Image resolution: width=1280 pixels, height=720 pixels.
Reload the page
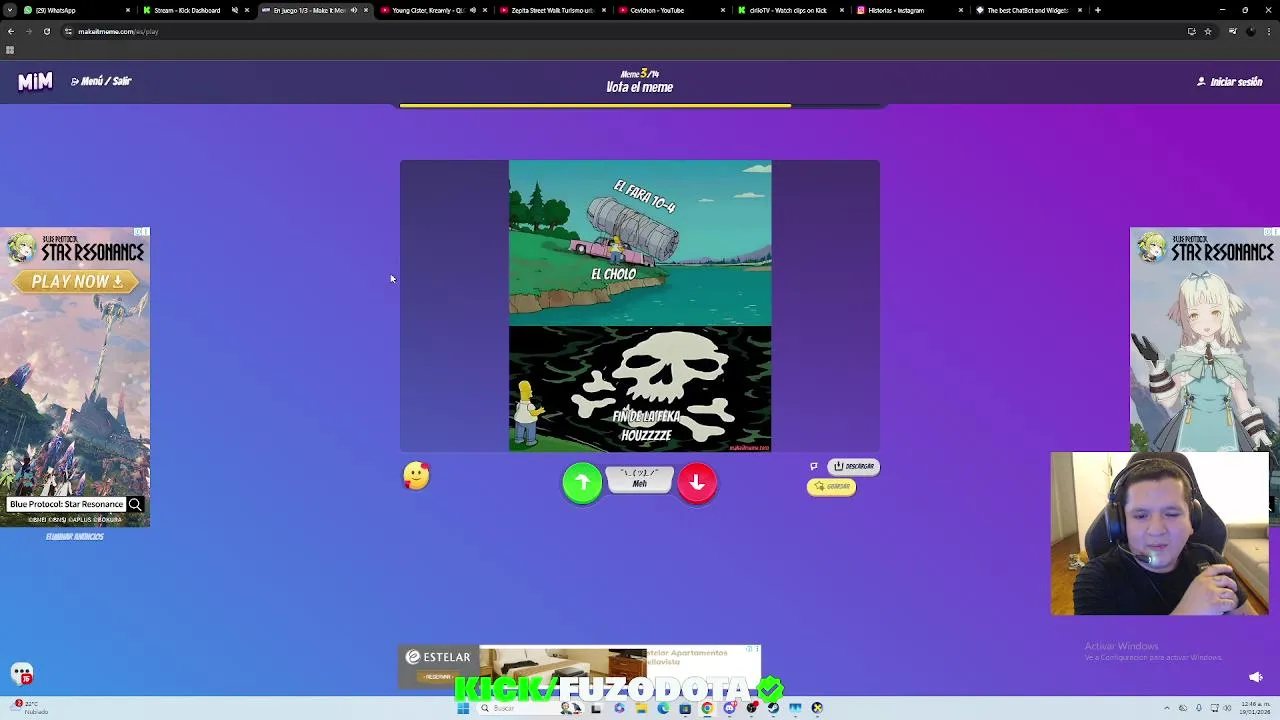coord(46,31)
